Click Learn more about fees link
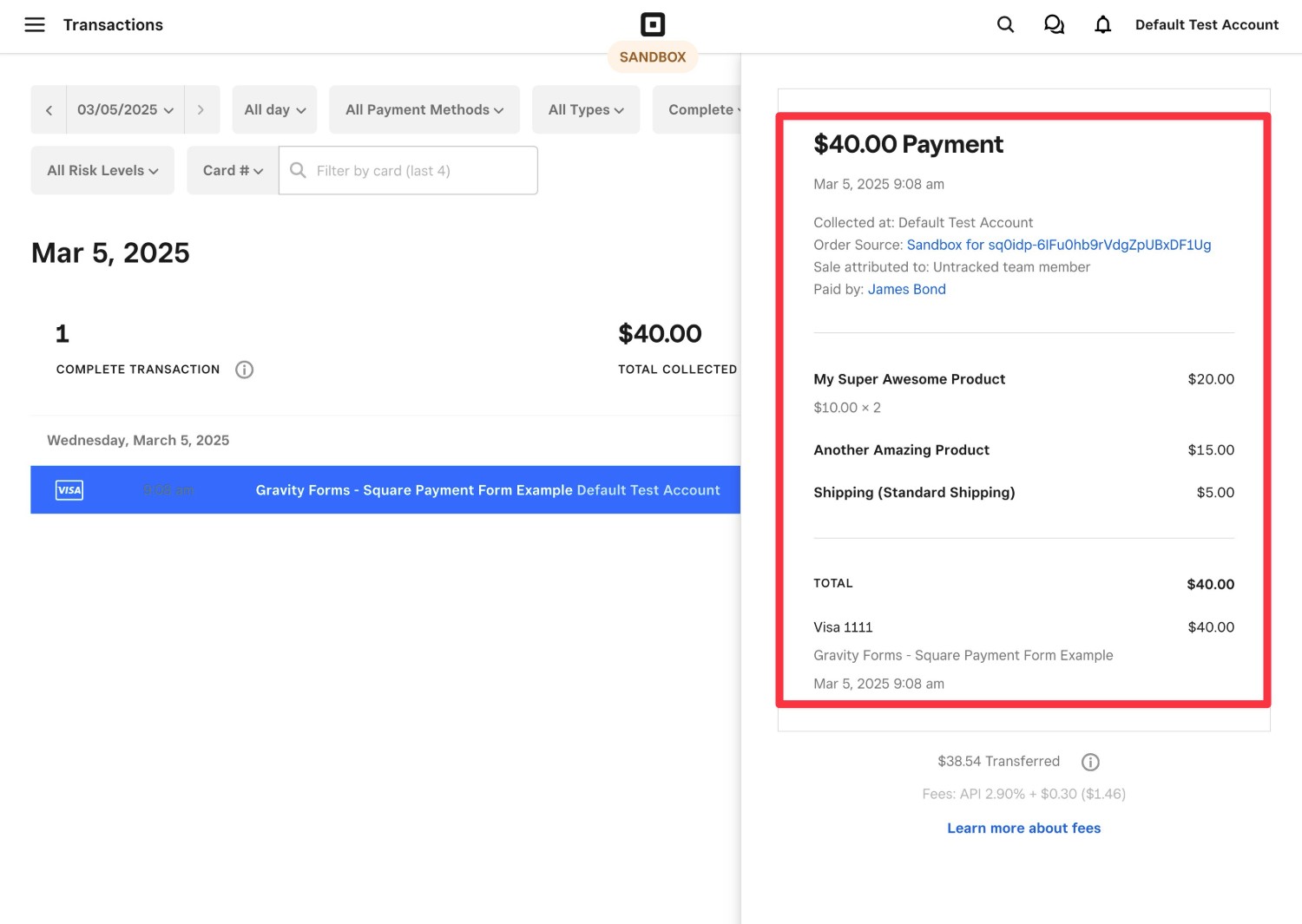Viewport: 1302px width, 924px height. [1024, 828]
